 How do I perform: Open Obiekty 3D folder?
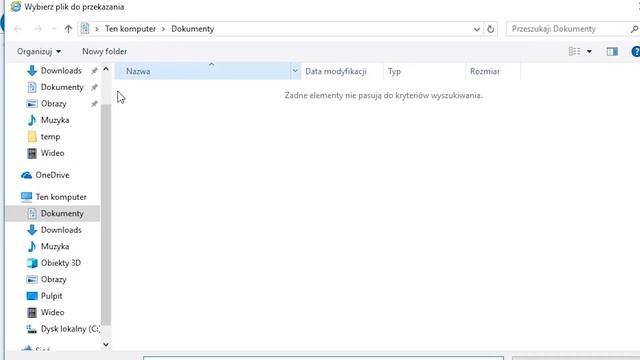pyautogui.click(x=61, y=263)
